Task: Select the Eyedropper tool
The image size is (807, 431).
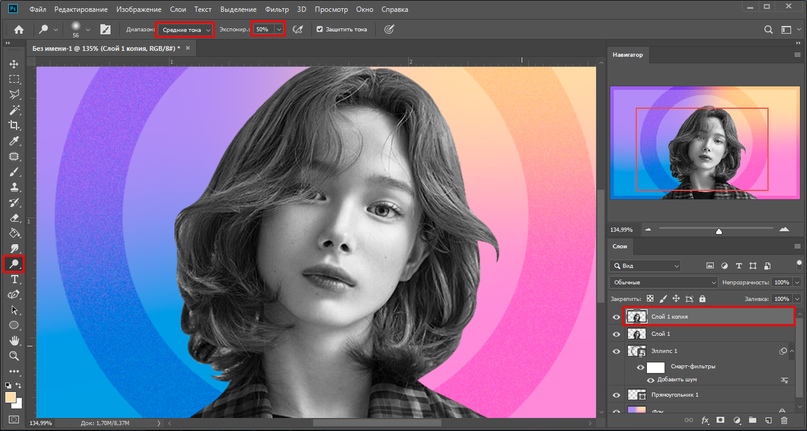Action: click(x=14, y=141)
